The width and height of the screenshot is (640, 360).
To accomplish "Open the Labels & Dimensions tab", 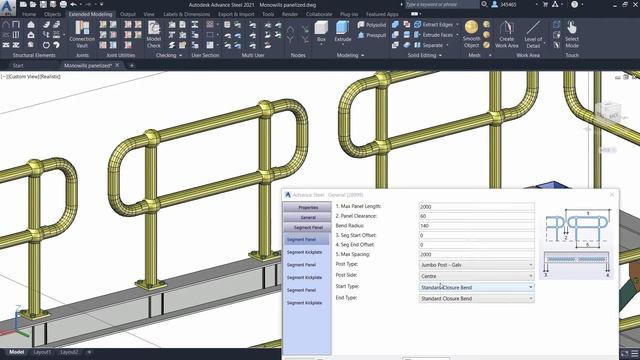I will click(186, 14).
